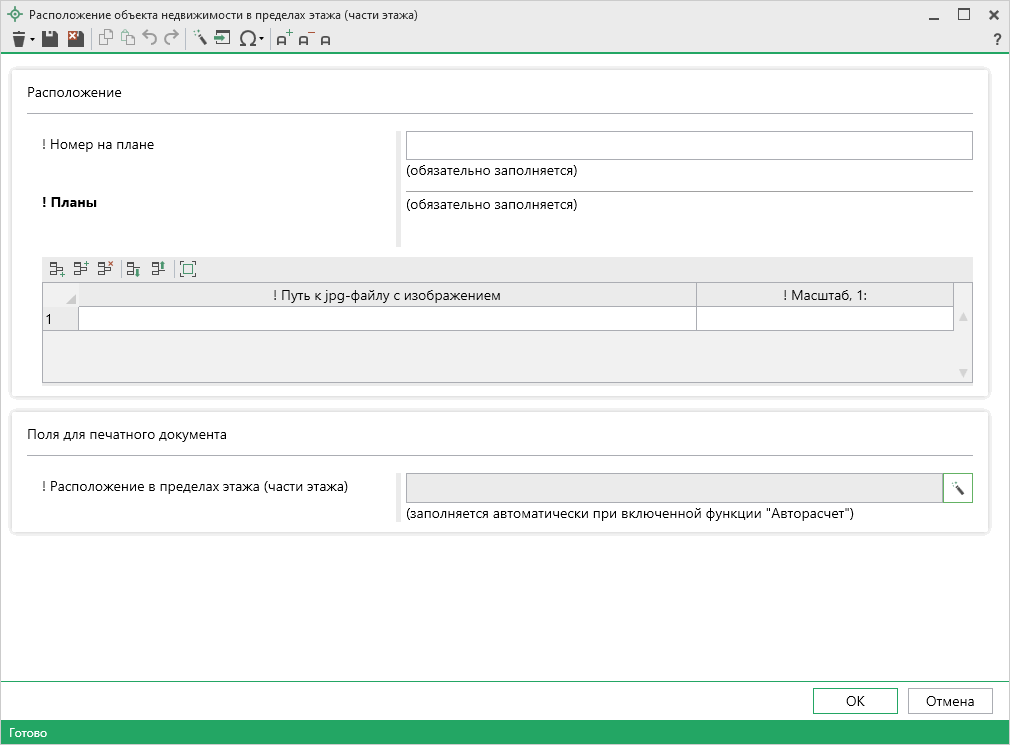Click the Save floppy disk icon

click(x=50, y=39)
